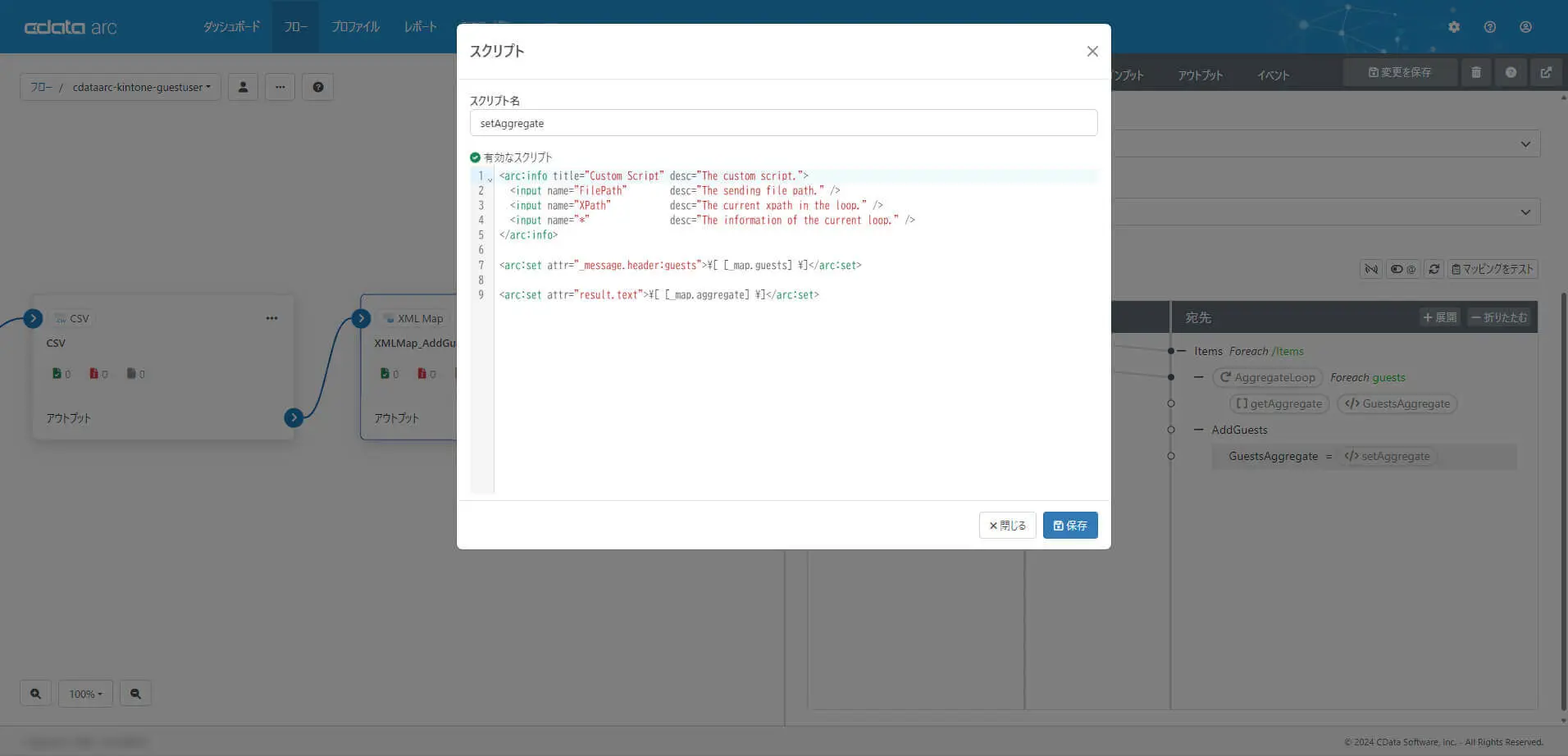The image size is (1568, 756).
Task: Click the setAggregate script badge
Action: pos(1387,456)
